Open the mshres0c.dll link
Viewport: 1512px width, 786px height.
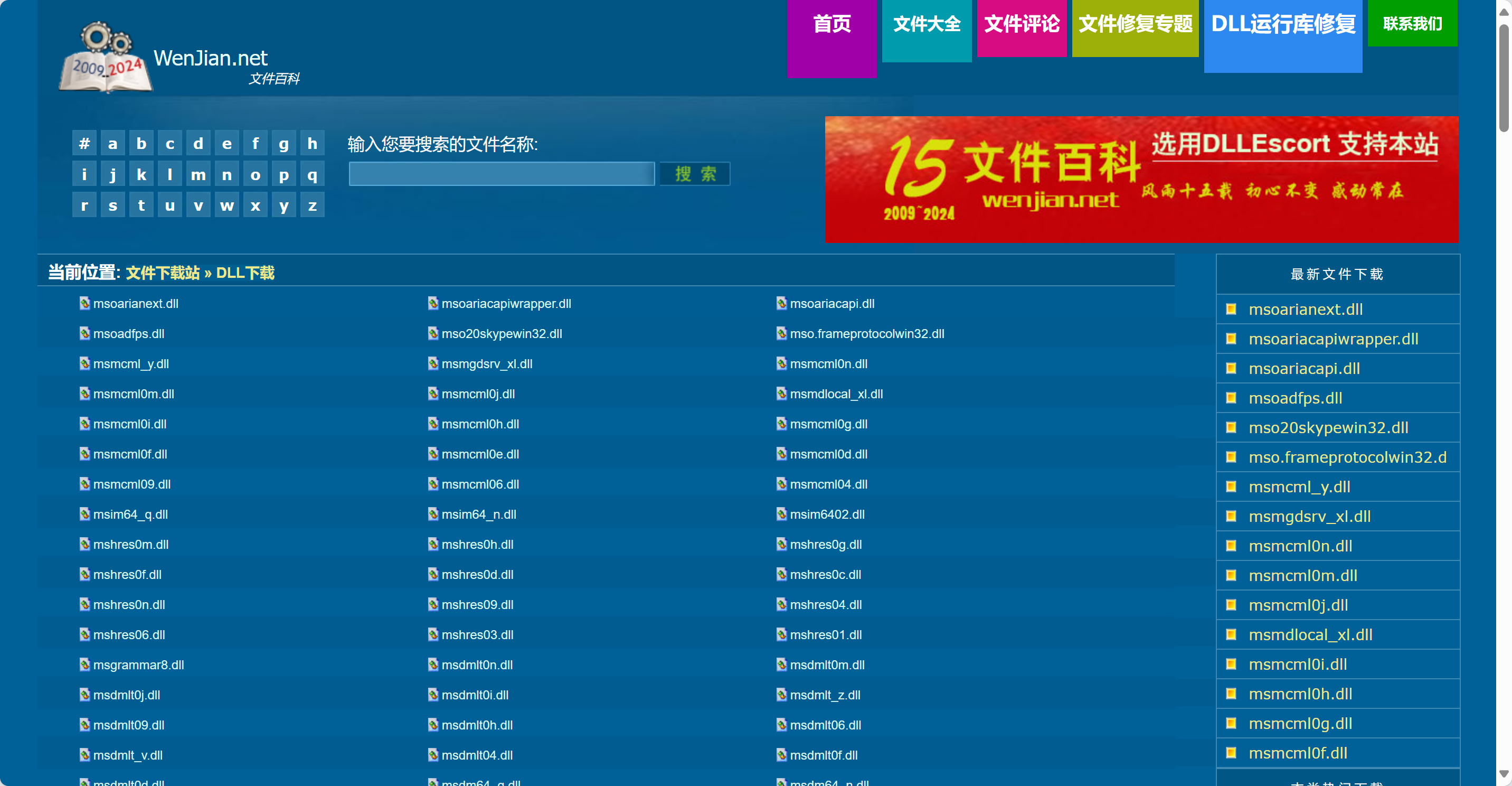click(x=825, y=575)
